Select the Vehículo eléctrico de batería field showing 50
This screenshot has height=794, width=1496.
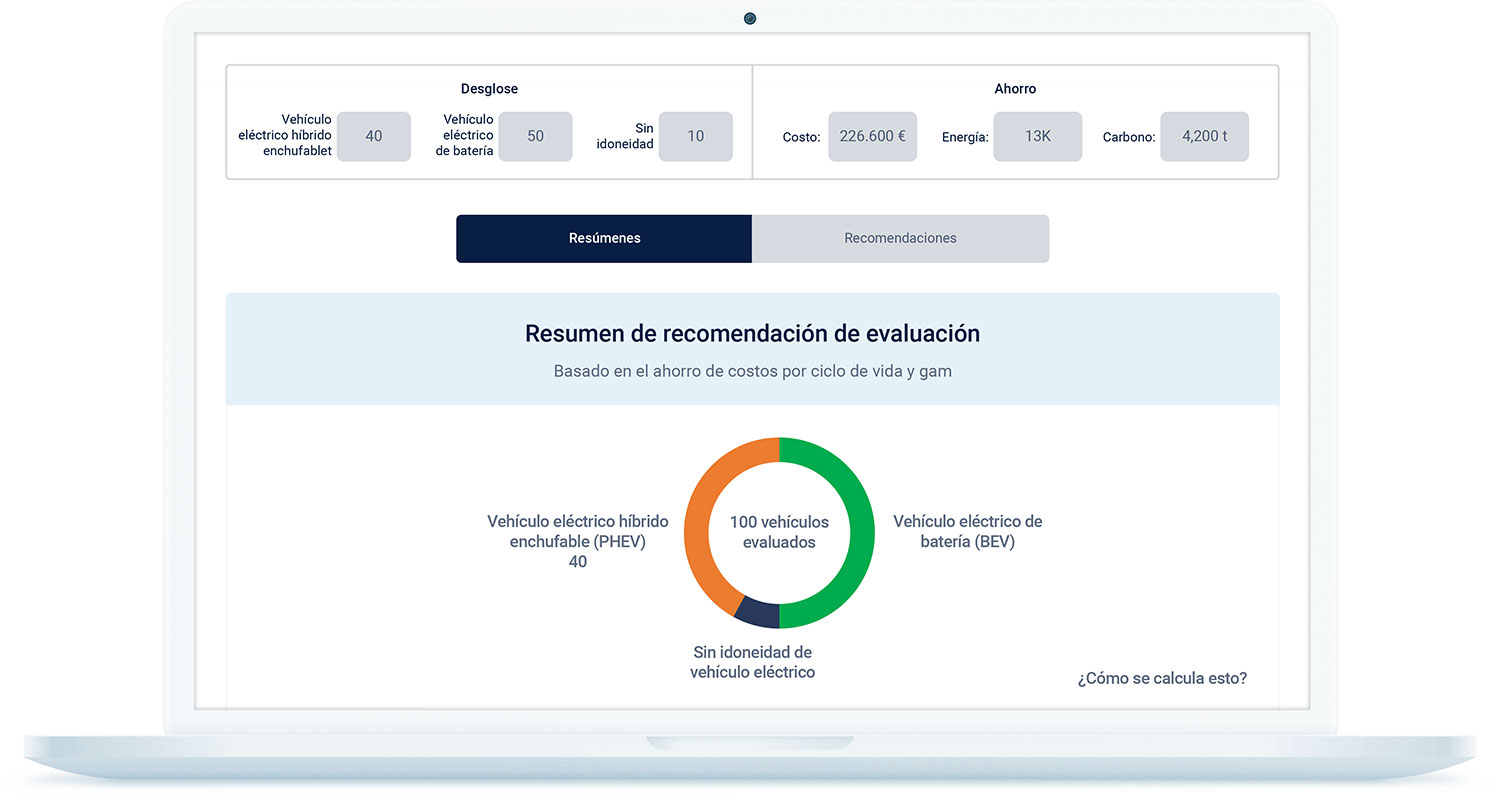(x=535, y=136)
